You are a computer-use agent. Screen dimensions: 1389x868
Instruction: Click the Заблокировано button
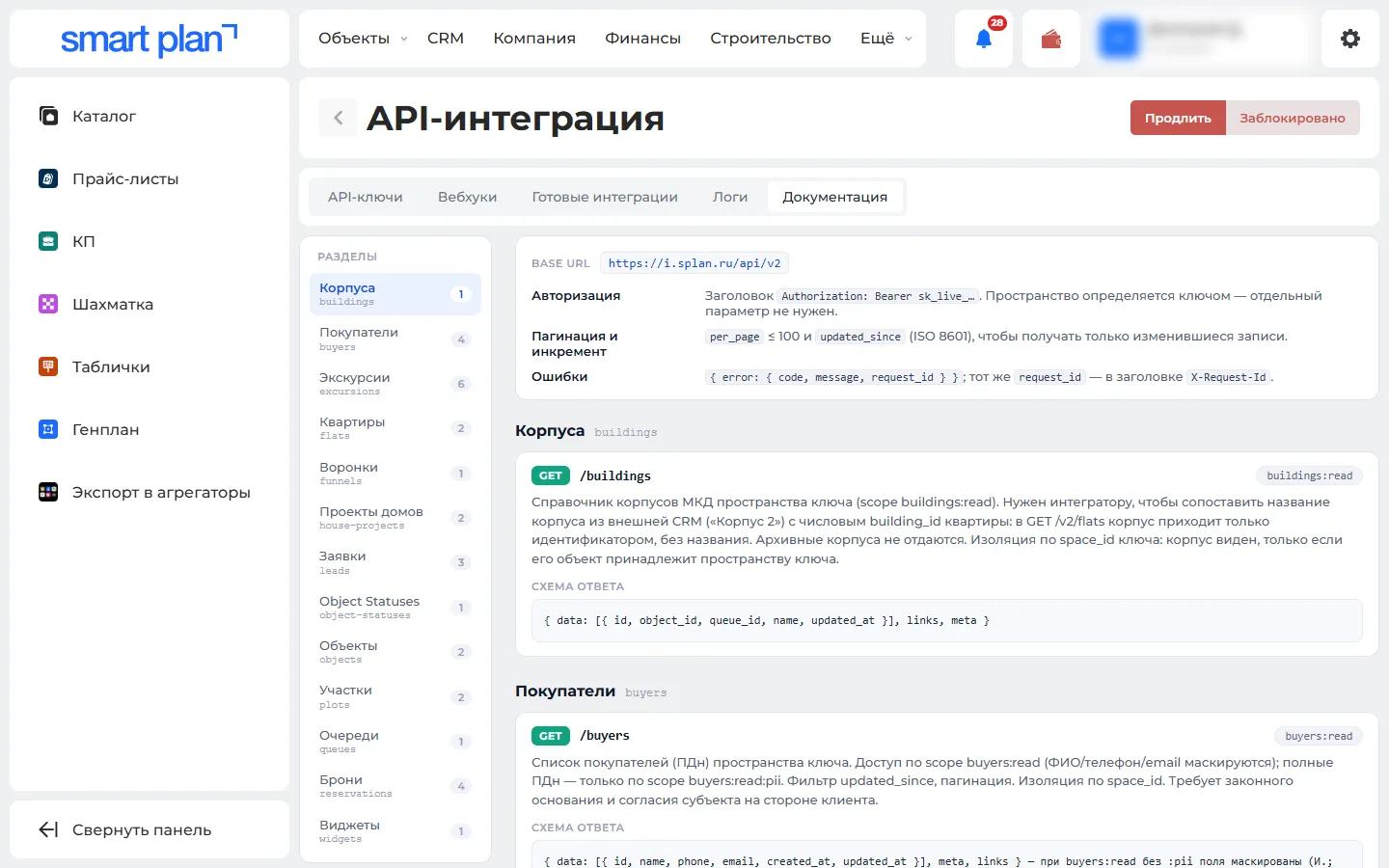click(1293, 118)
